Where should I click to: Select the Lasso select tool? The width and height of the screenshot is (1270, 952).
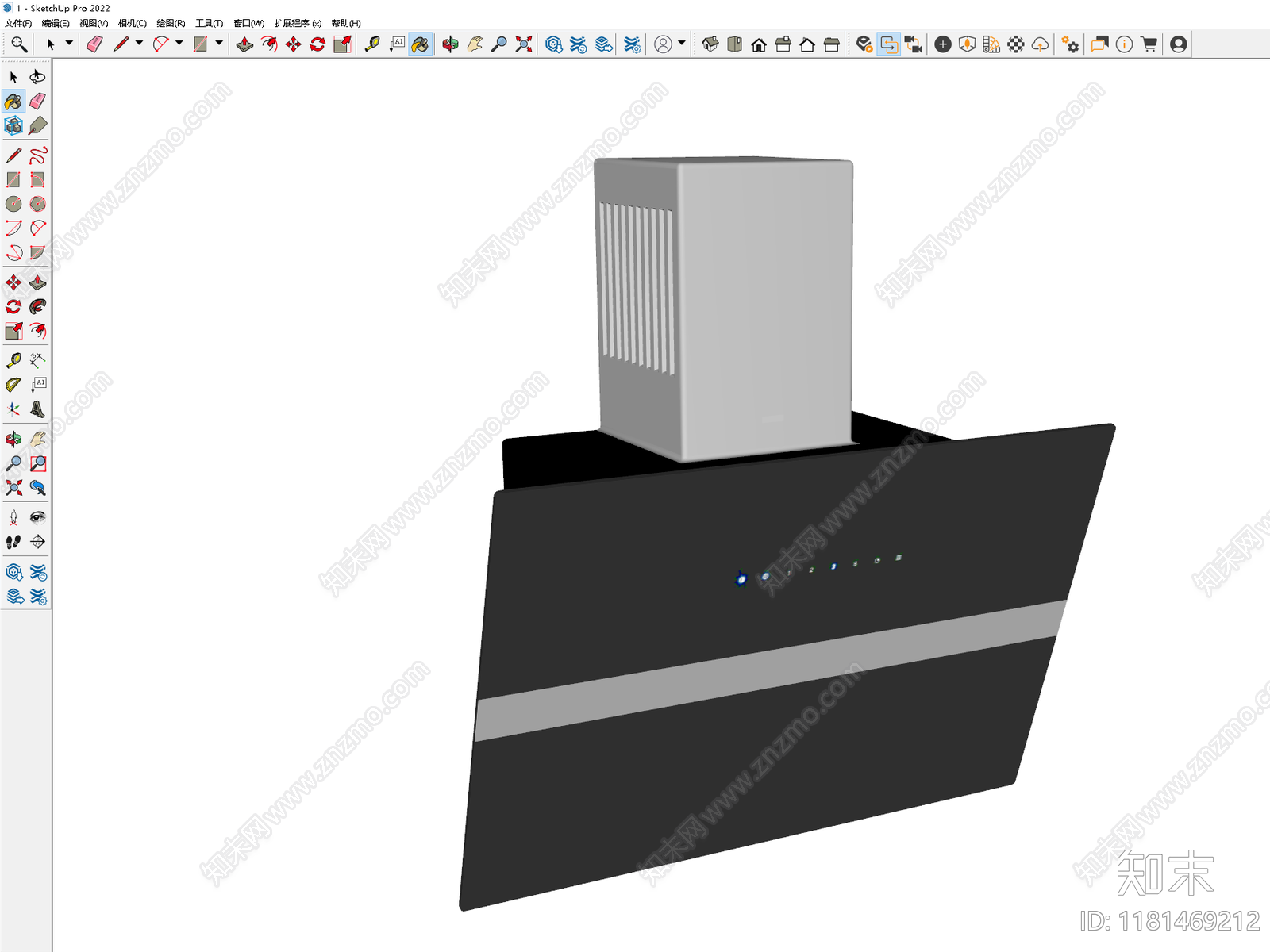point(37,77)
